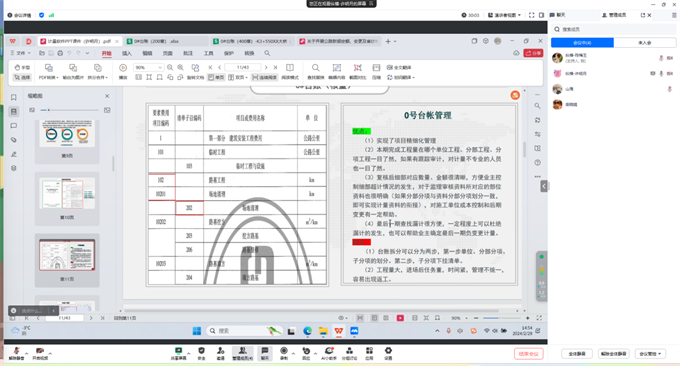Image resolution: width=680 pixels, height=366 pixels.
Task: Adjust thumbnail size slider in thumbnail panel
Action: (69, 110)
